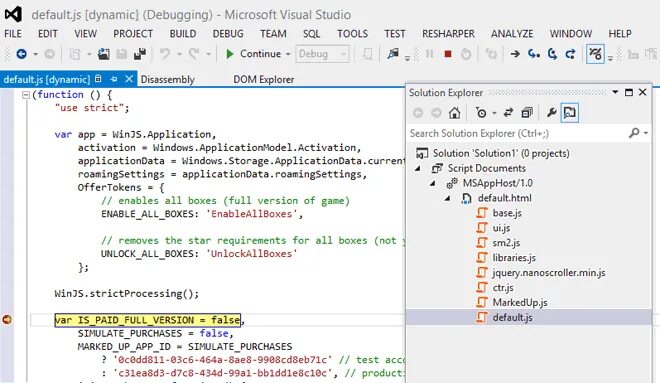Select libraries.js in Solution Explorer
This screenshot has width=660, height=383.
coord(514,258)
